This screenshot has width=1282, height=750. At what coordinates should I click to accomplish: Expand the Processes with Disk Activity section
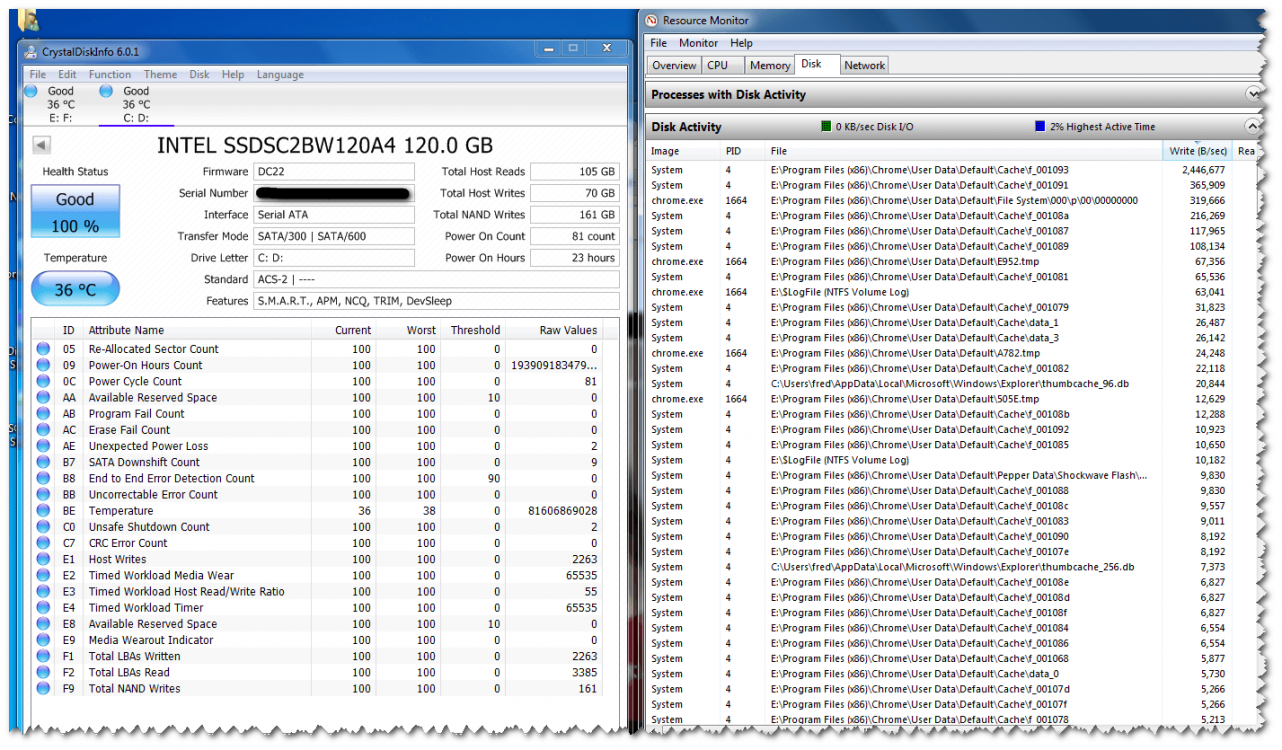click(x=1253, y=94)
